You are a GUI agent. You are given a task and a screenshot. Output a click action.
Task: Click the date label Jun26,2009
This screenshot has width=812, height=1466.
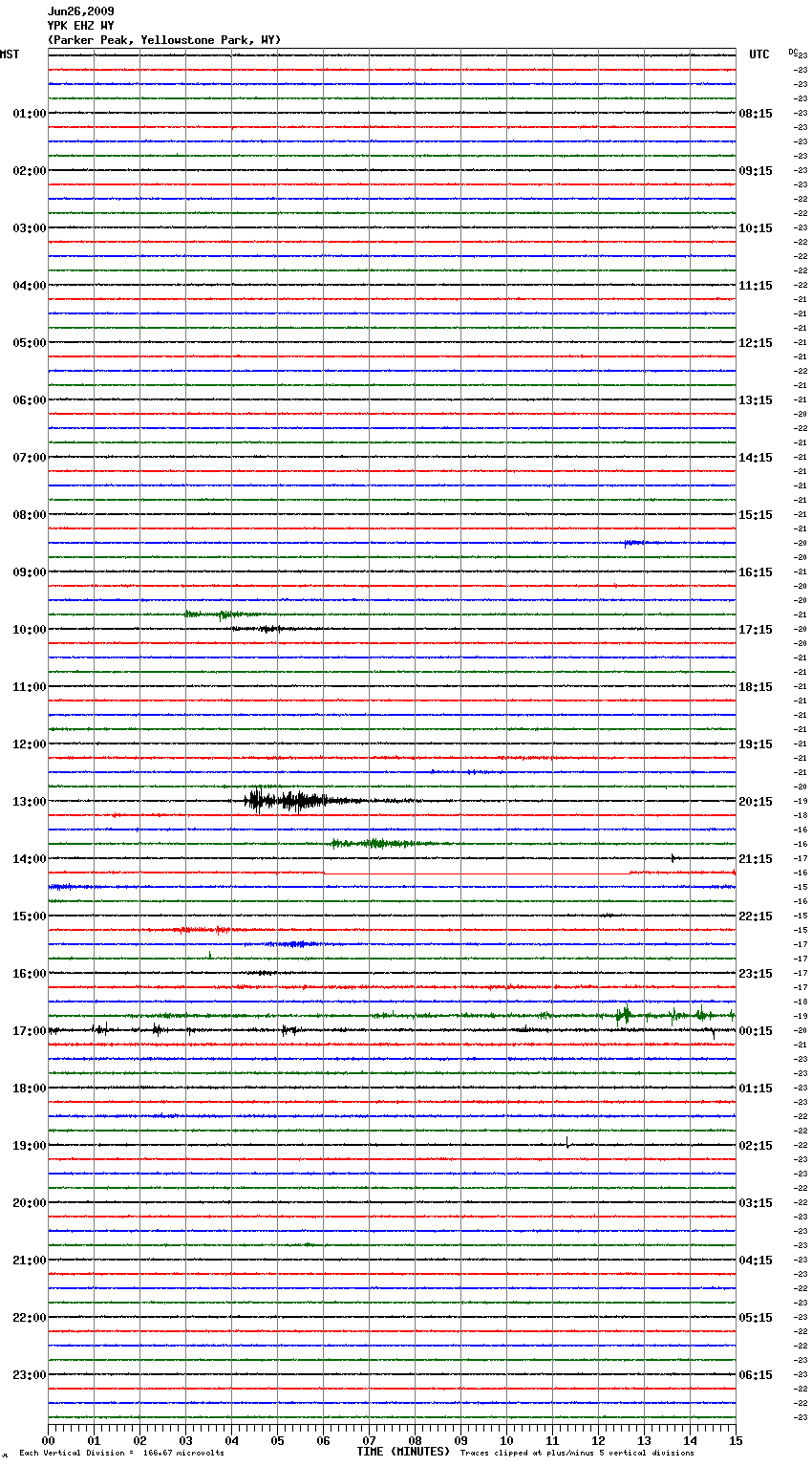[81, 11]
